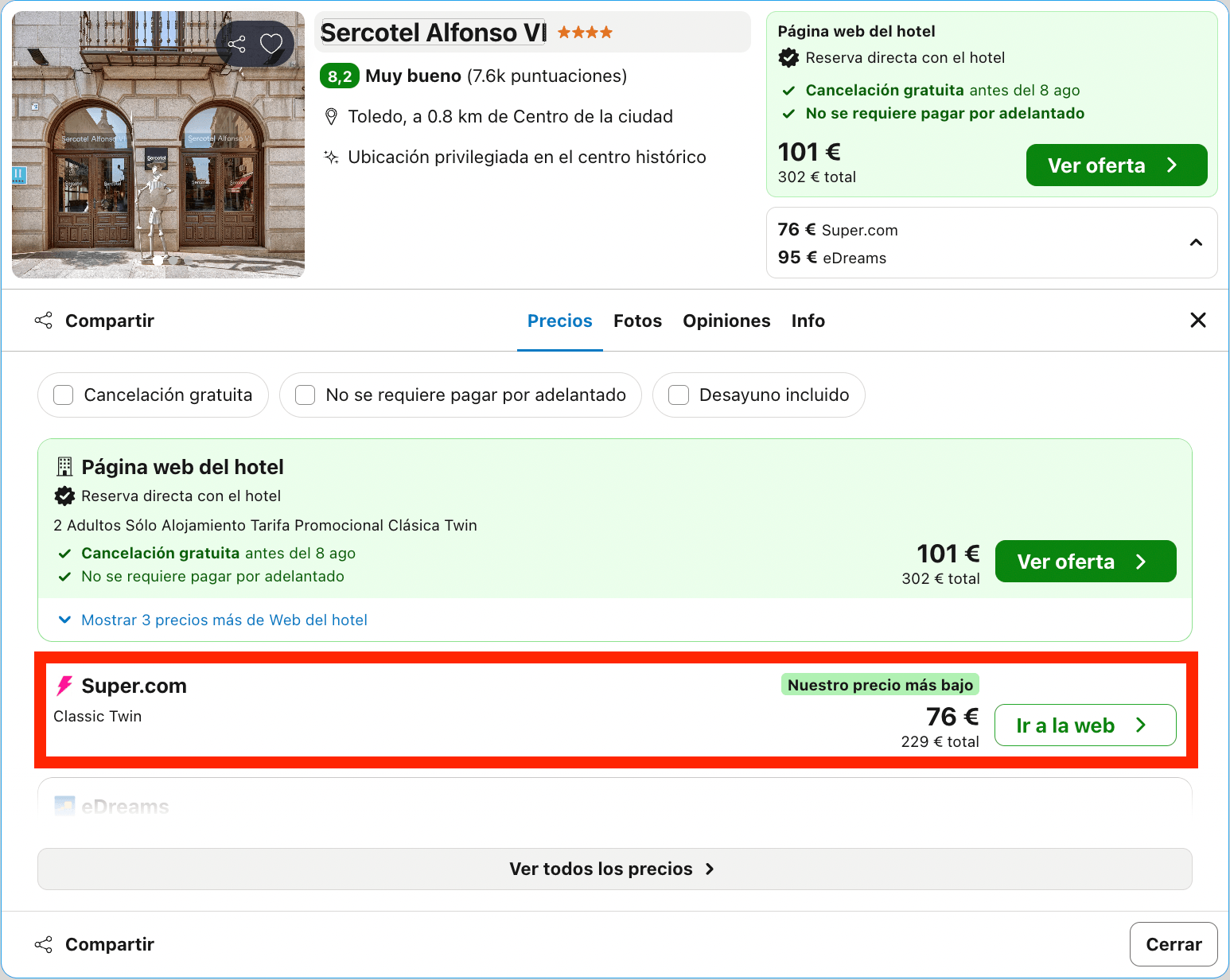Click the Sercotel Alfonso VI hotel title
This screenshot has width=1230, height=980.
[433, 33]
